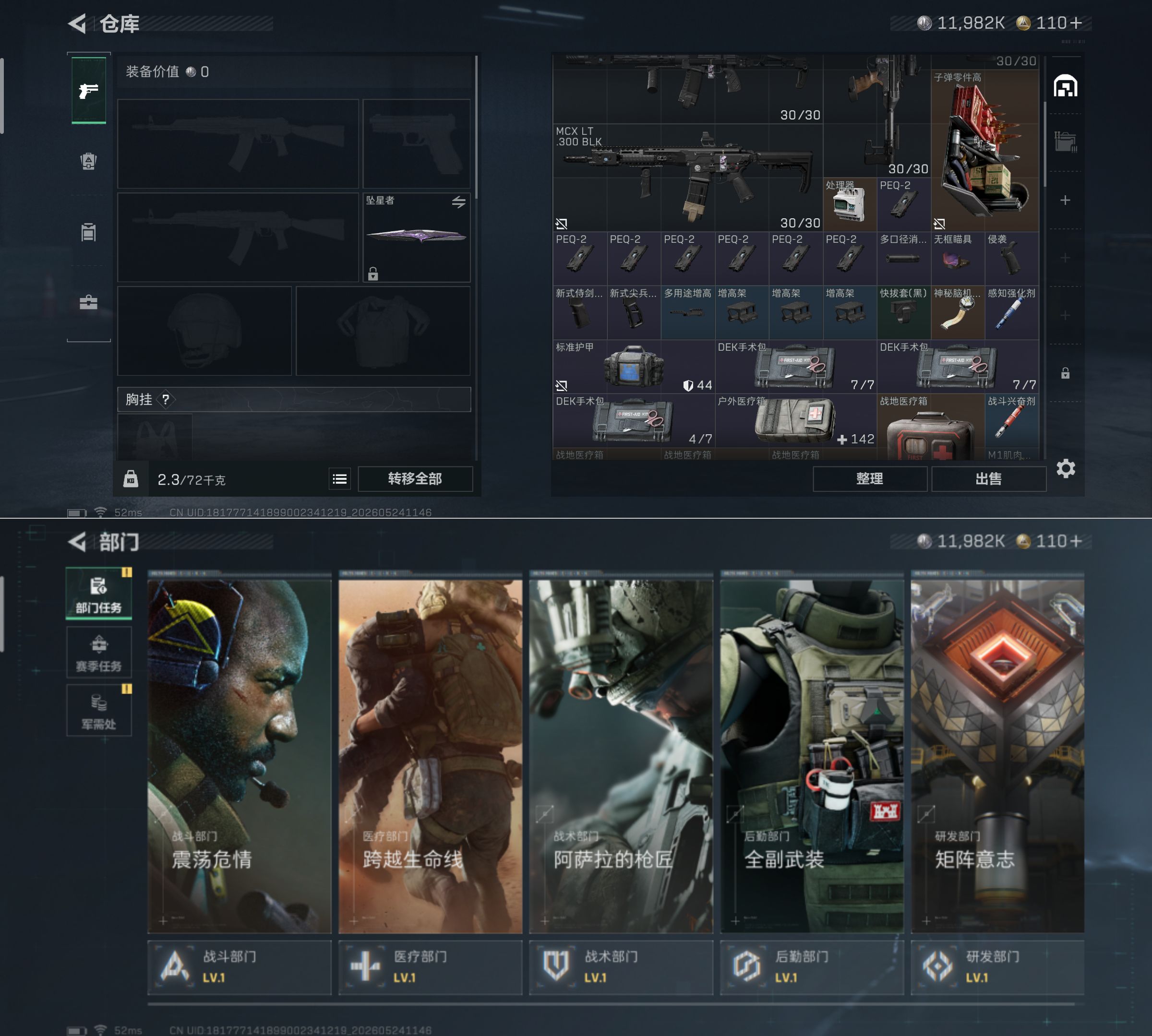1152x1036 pixels.
Task: Select the 神秘脑机 item
Action: (x=958, y=312)
